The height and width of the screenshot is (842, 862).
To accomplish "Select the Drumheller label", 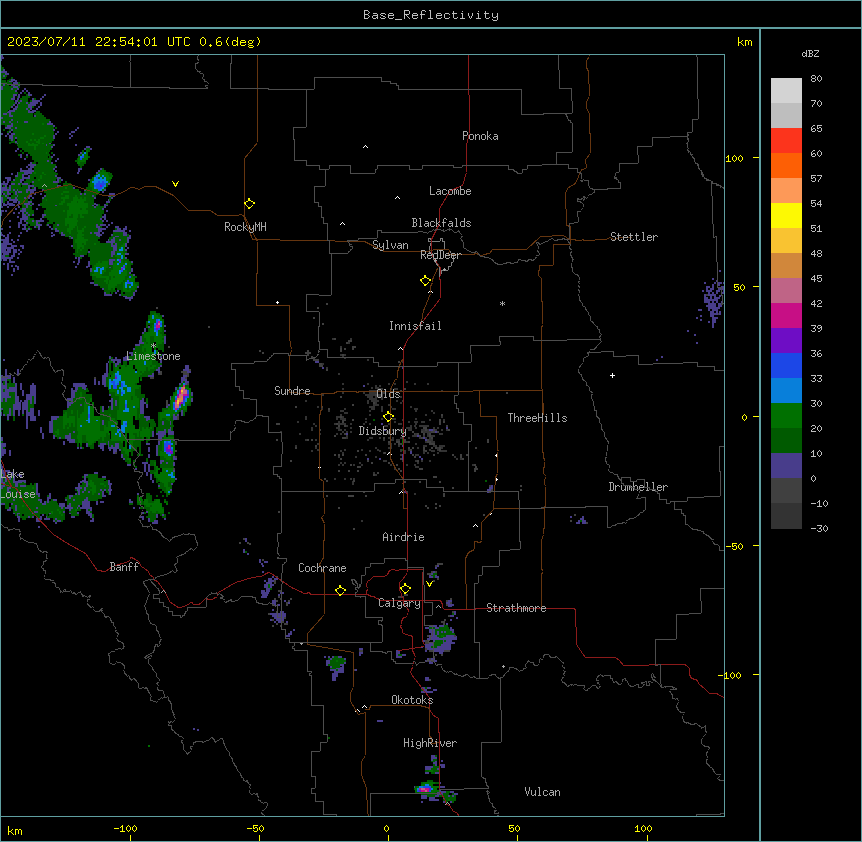I will point(638,487).
